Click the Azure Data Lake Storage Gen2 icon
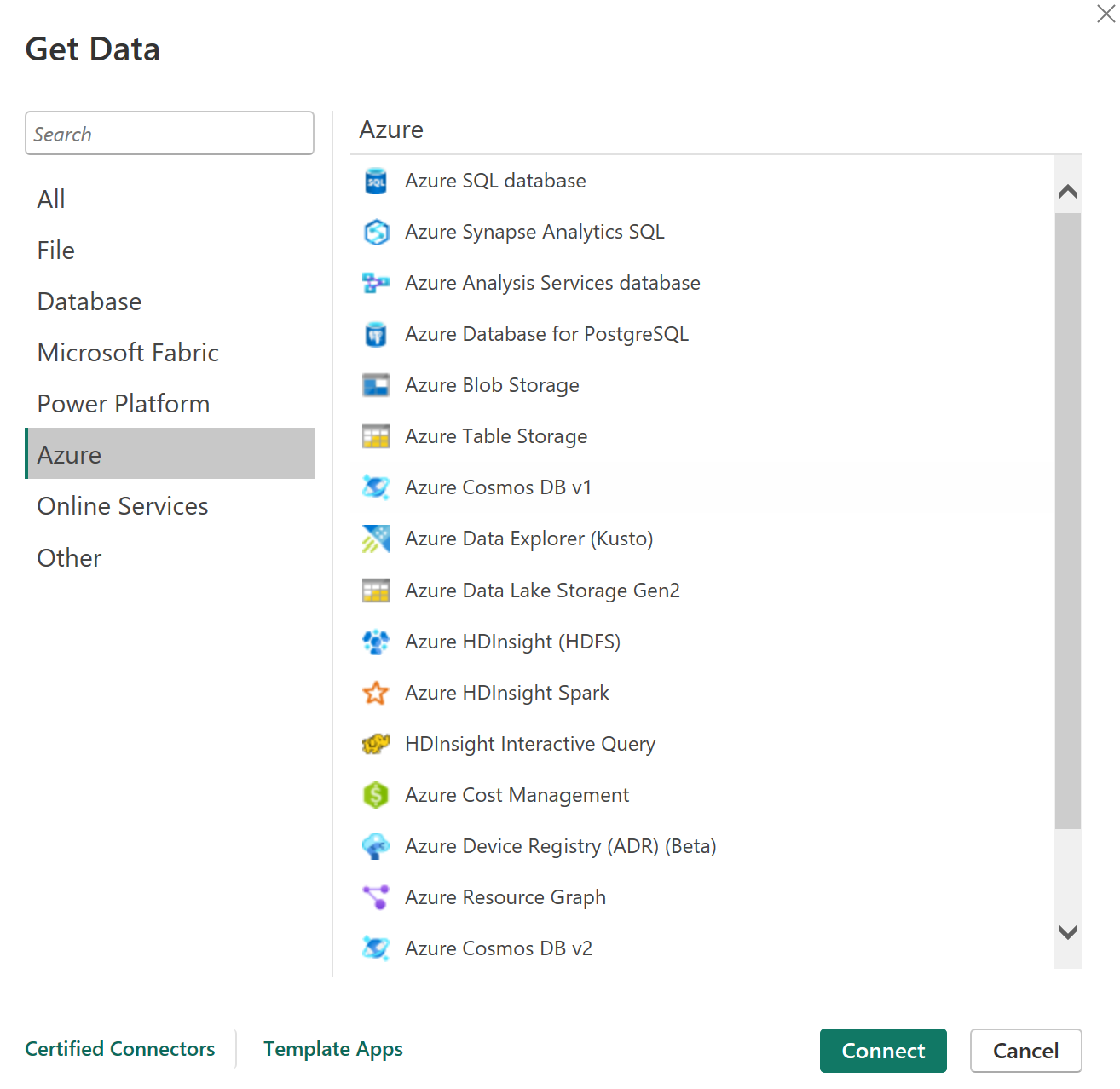Image resolution: width=1120 pixels, height=1089 pixels. pos(376,591)
